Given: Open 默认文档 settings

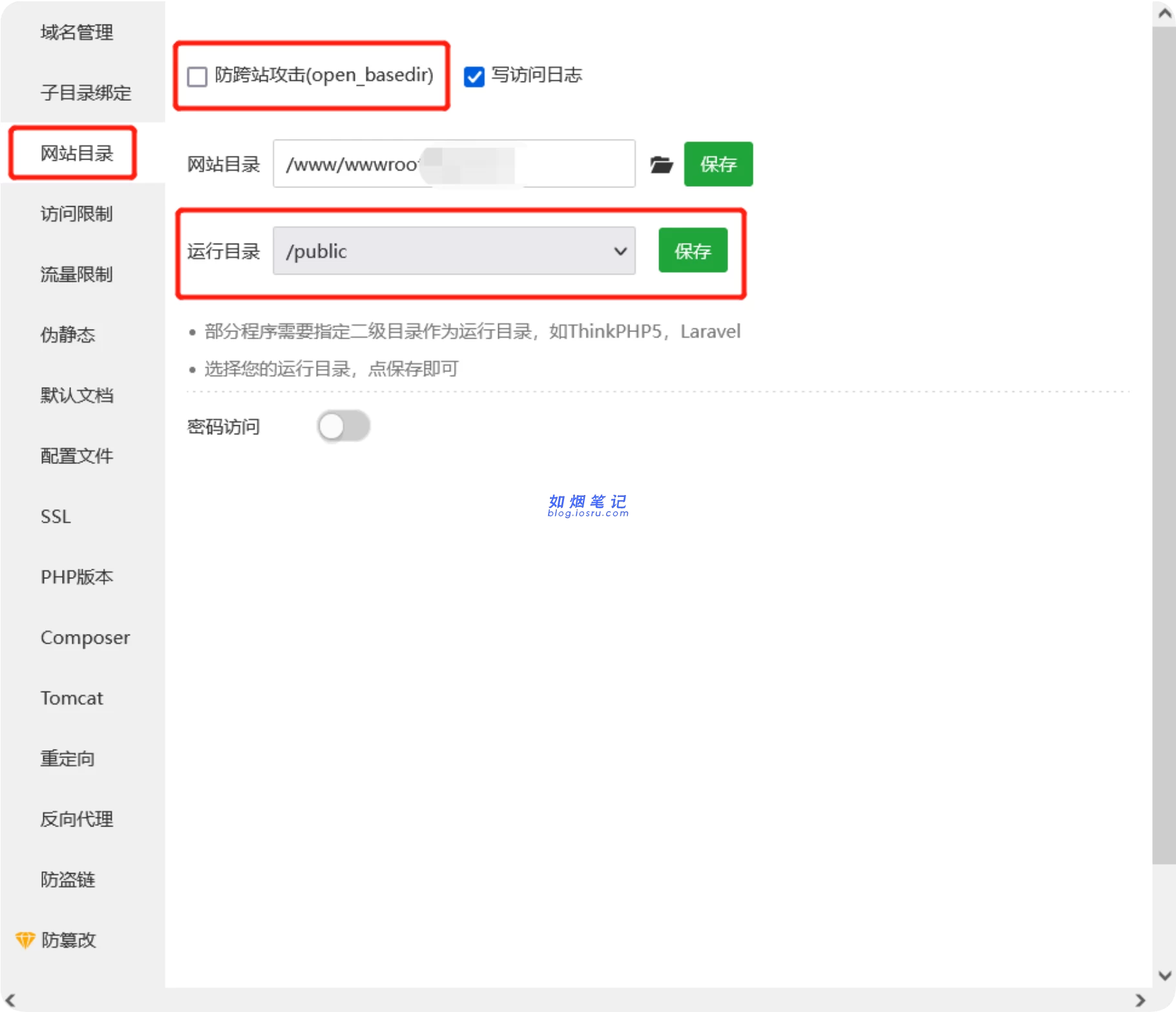Looking at the screenshot, I should pos(77,395).
